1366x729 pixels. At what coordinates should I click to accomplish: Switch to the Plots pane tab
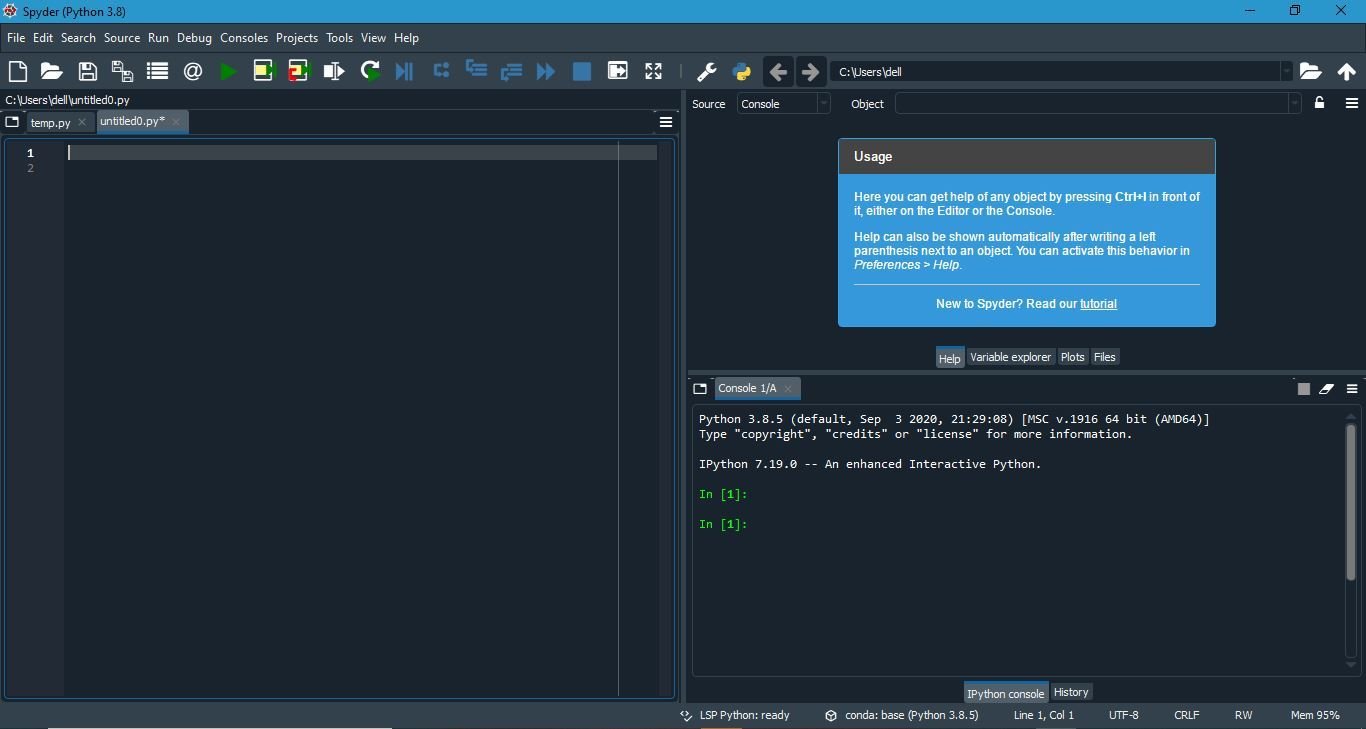1073,357
